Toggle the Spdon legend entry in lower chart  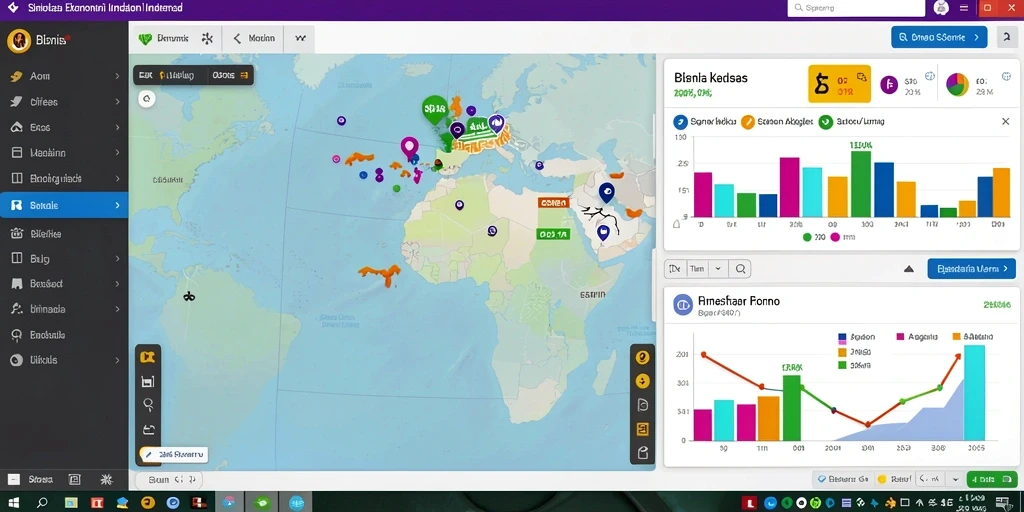pos(856,337)
